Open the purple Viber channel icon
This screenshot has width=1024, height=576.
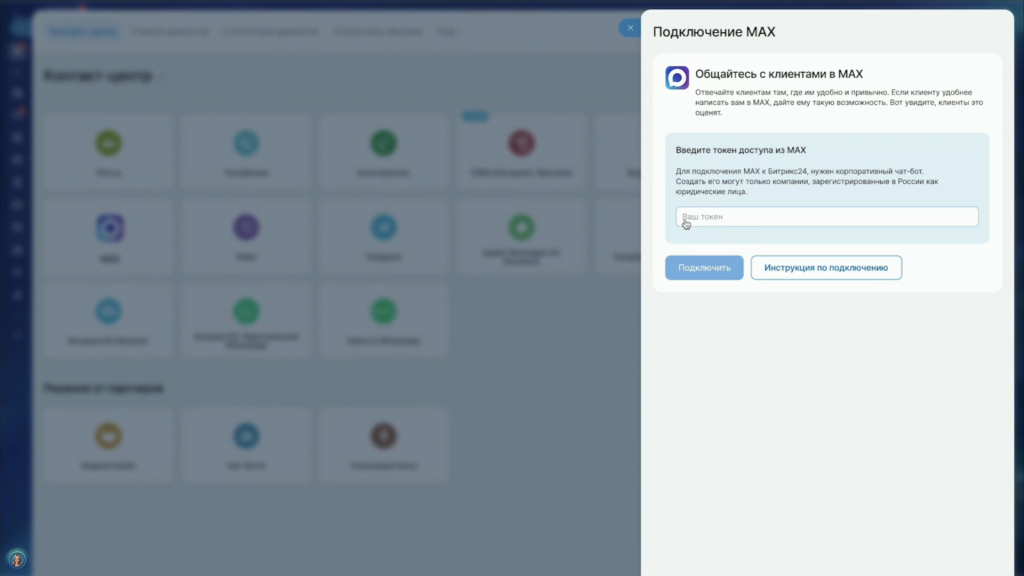[x=246, y=228]
